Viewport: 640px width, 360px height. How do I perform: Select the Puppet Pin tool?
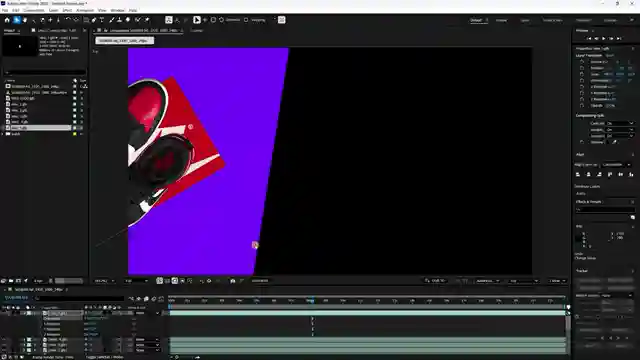click(x=147, y=20)
